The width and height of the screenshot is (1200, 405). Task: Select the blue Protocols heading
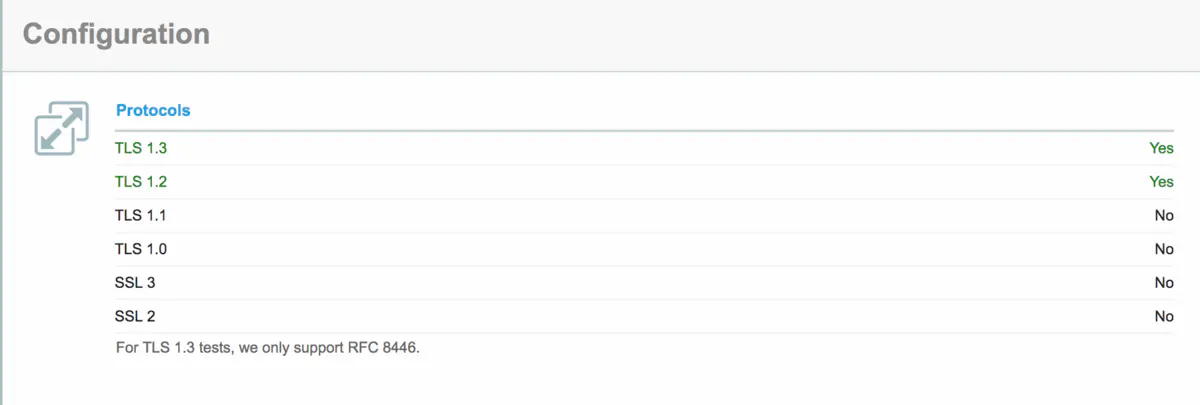(x=153, y=110)
